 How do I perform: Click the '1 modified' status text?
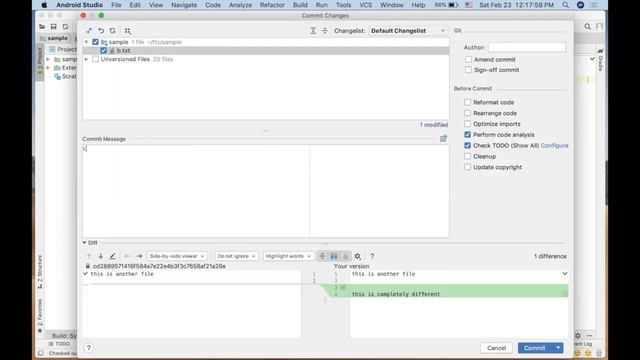pyautogui.click(x=433, y=125)
